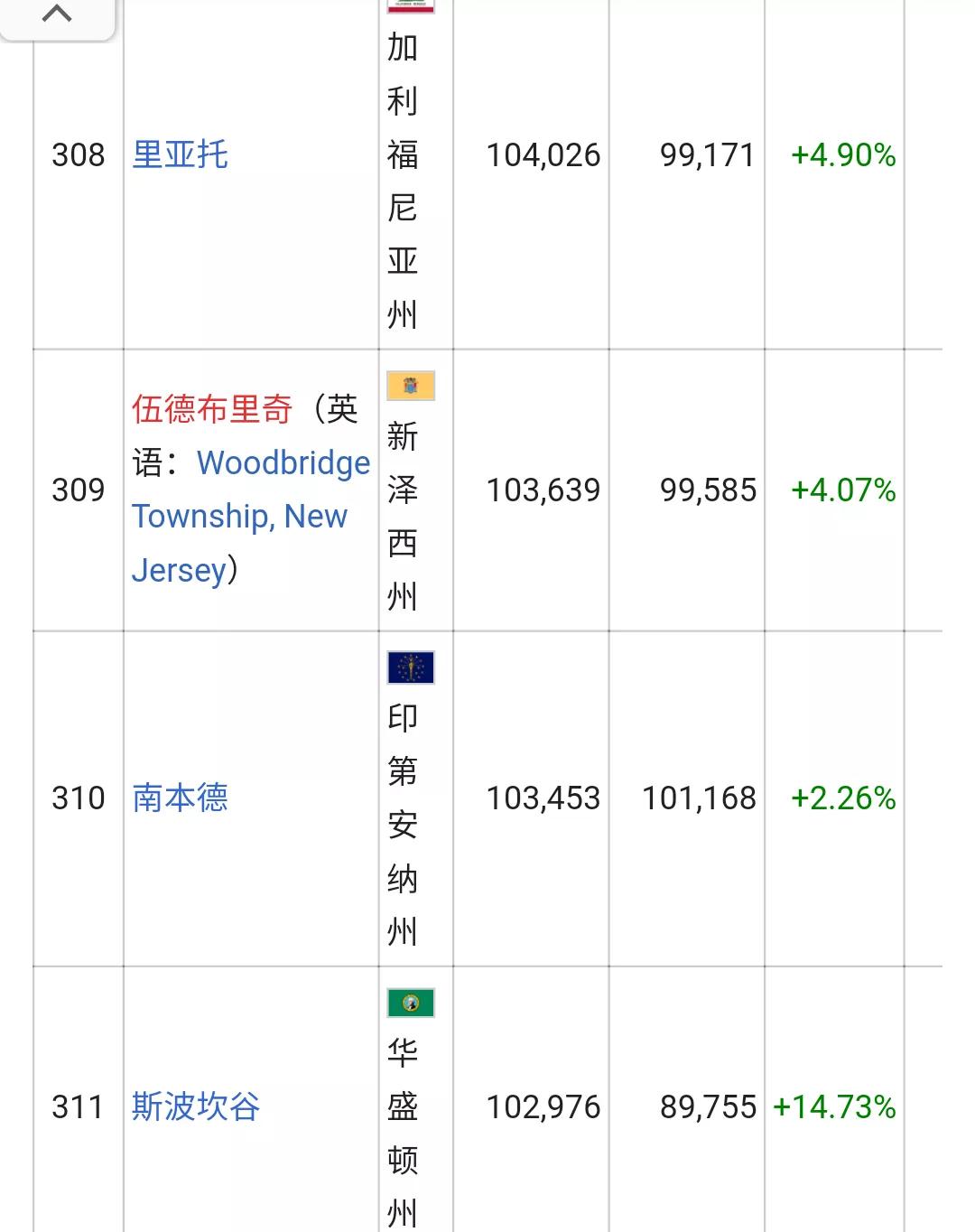Select rank number 309
The image size is (975, 1232).
pyautogui.click(x=79, y=490)
